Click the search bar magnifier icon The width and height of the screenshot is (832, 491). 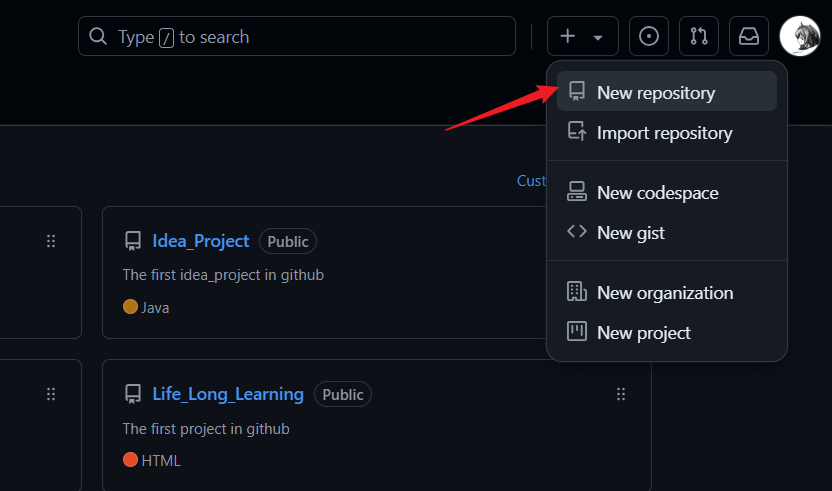point(98,36)
